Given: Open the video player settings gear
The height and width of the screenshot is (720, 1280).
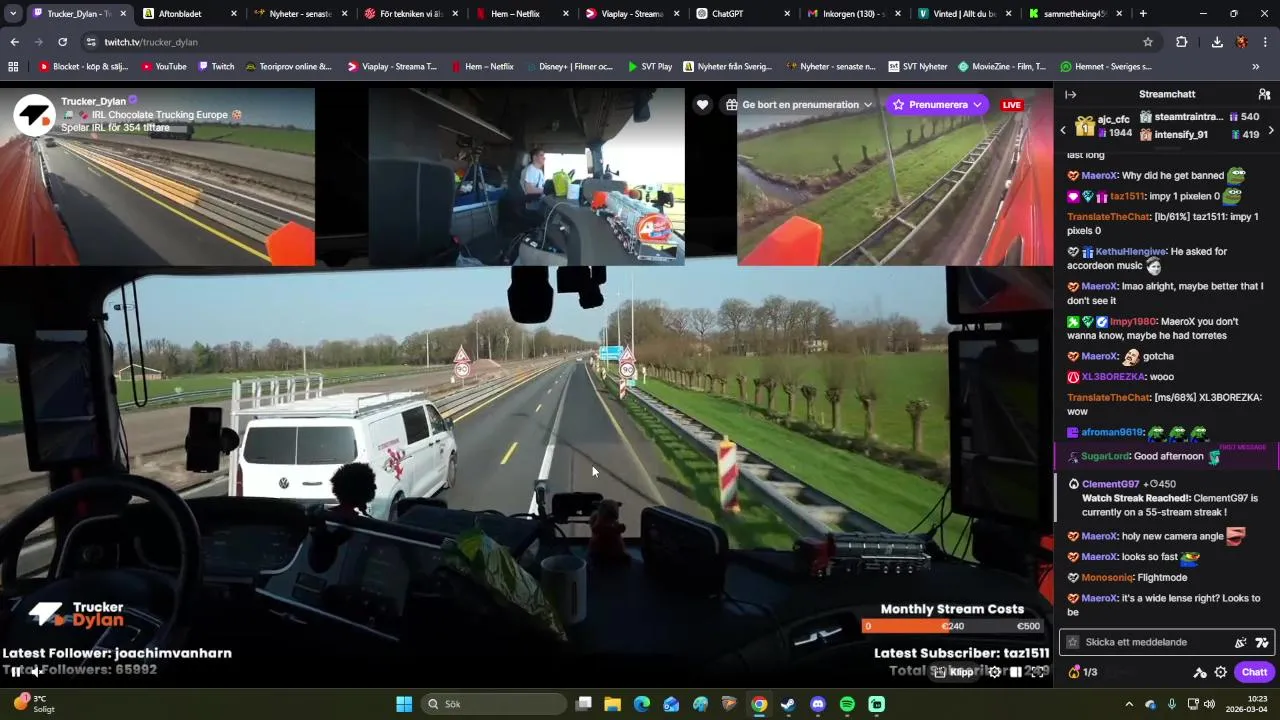Looking at the screenshot, I should (x=994, y=672).
